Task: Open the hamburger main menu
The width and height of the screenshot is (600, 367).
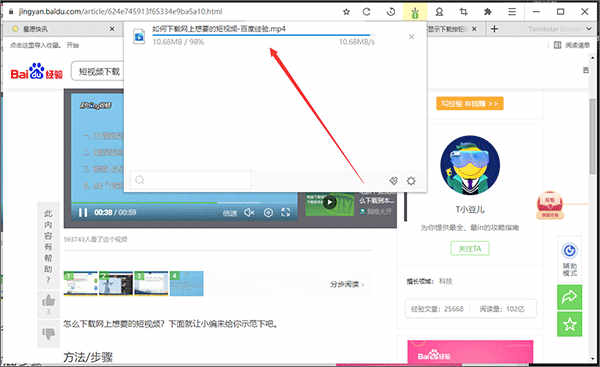Action: (x=512, y=12)
